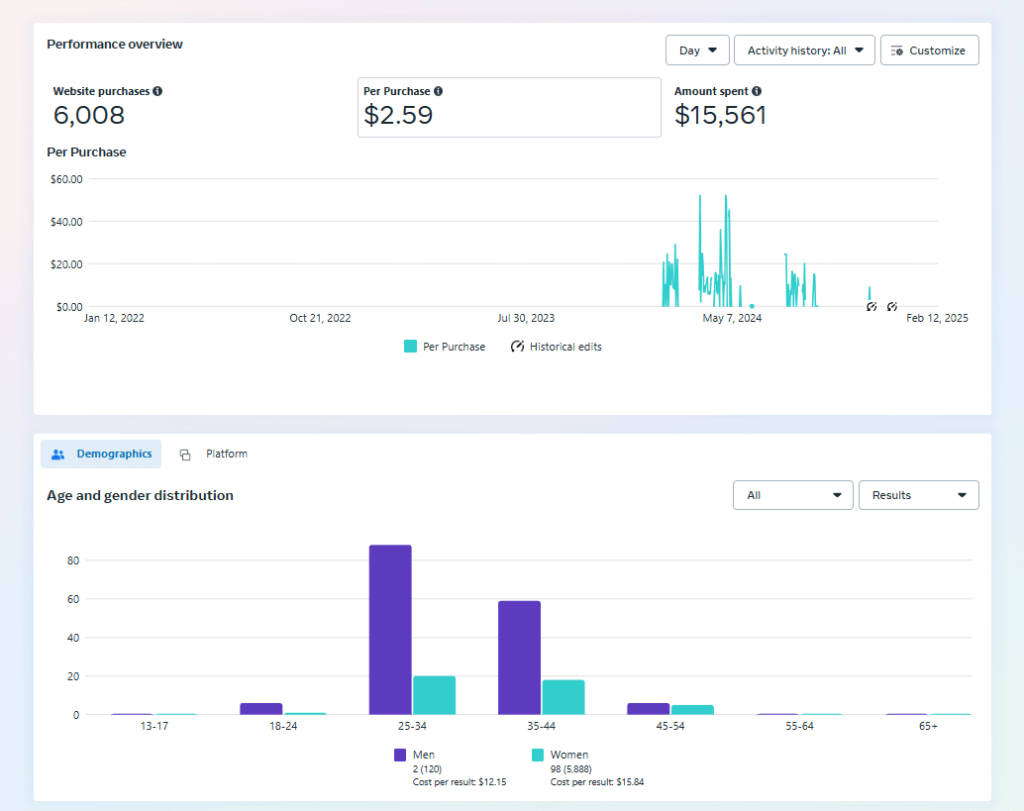This screenshot has height=811, width=1024.
Task: Click the purple Men legend swatch
Action: pos(400,755)
